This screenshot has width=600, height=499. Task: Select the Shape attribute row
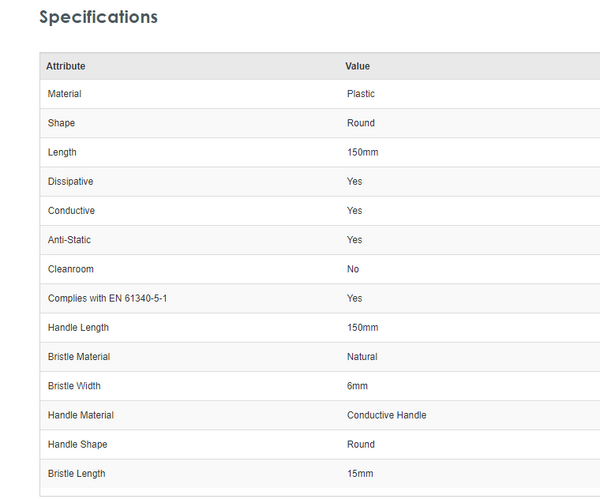pos(61,123)
